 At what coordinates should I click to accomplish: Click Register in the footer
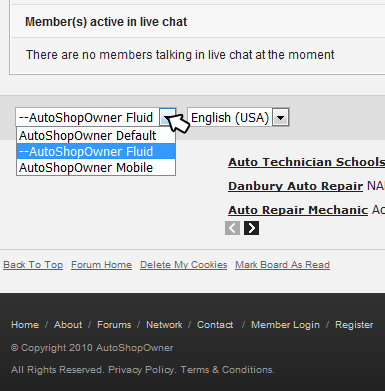[x=354, y=325]
